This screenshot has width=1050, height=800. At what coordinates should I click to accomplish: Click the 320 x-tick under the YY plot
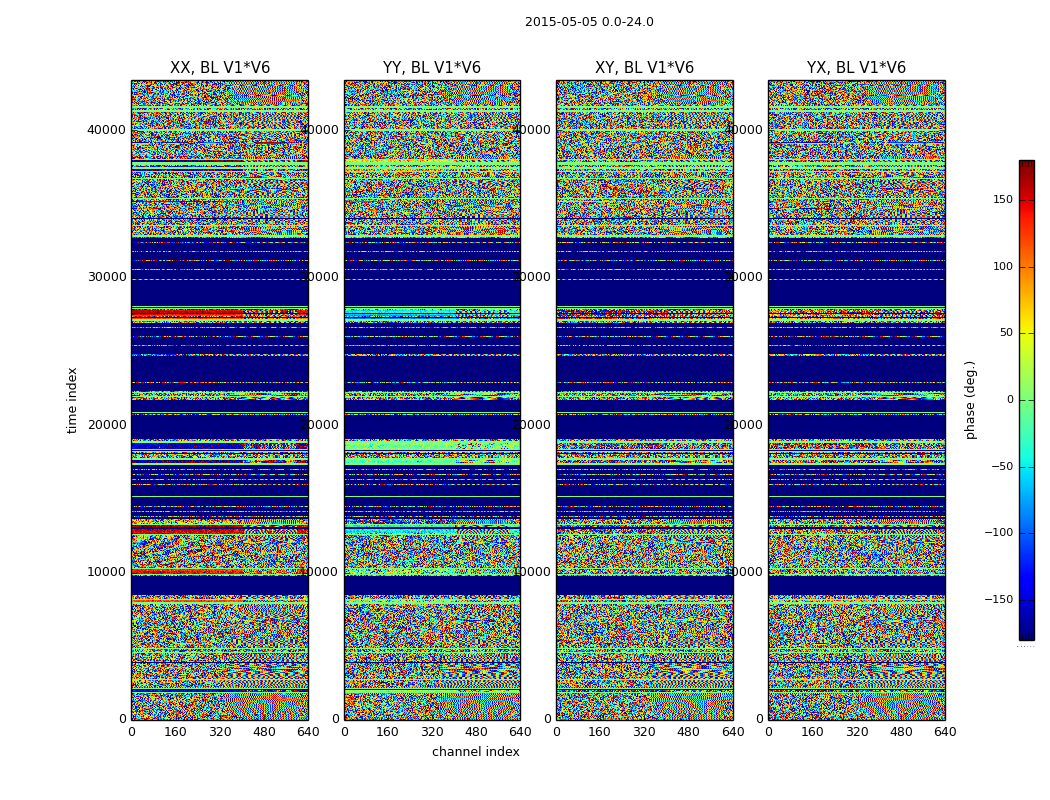tap(432, 732)
